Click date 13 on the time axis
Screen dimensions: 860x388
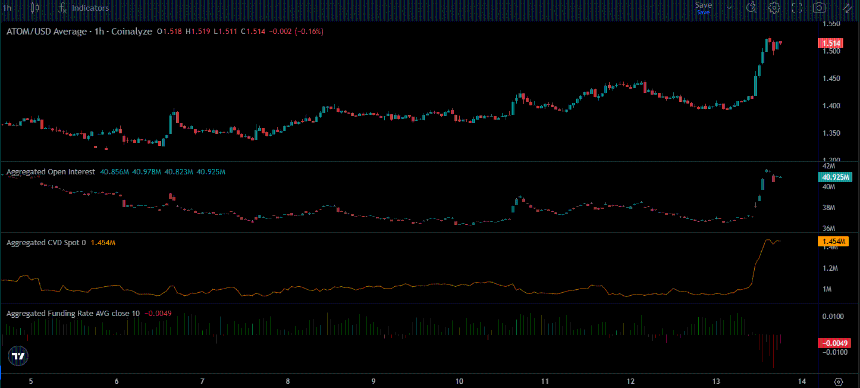click(716, 381)
